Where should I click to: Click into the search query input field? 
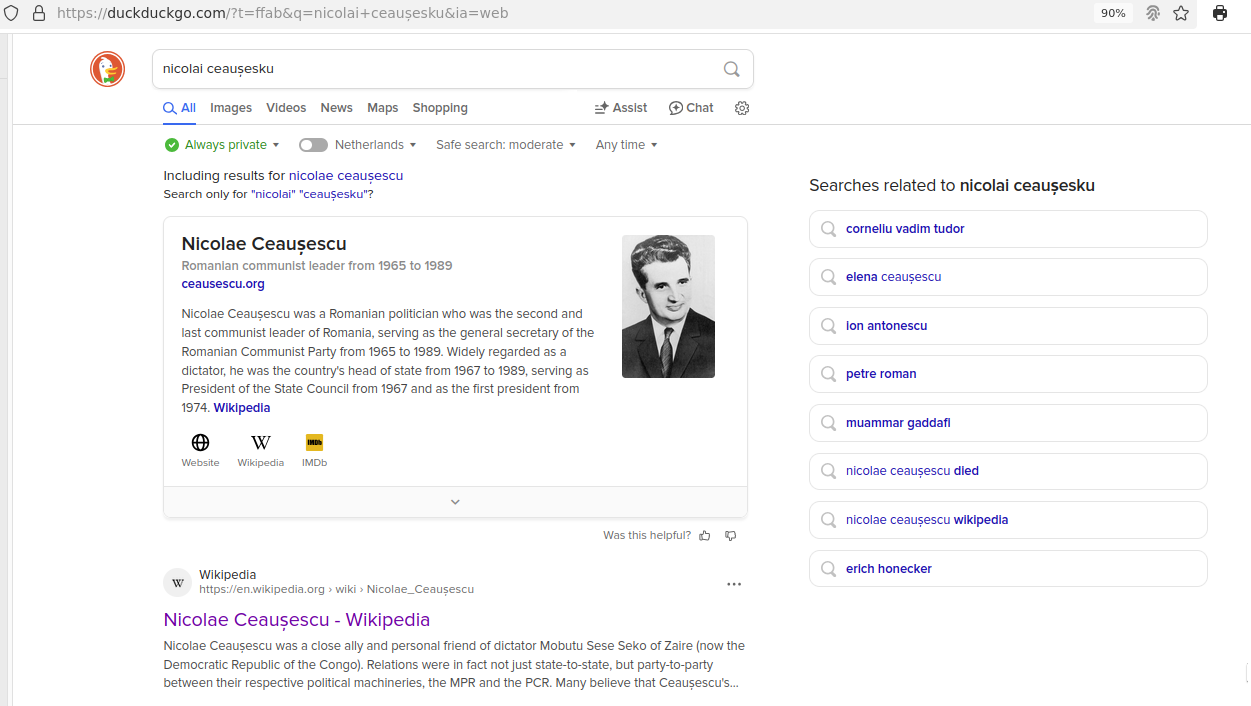point(437,69)
